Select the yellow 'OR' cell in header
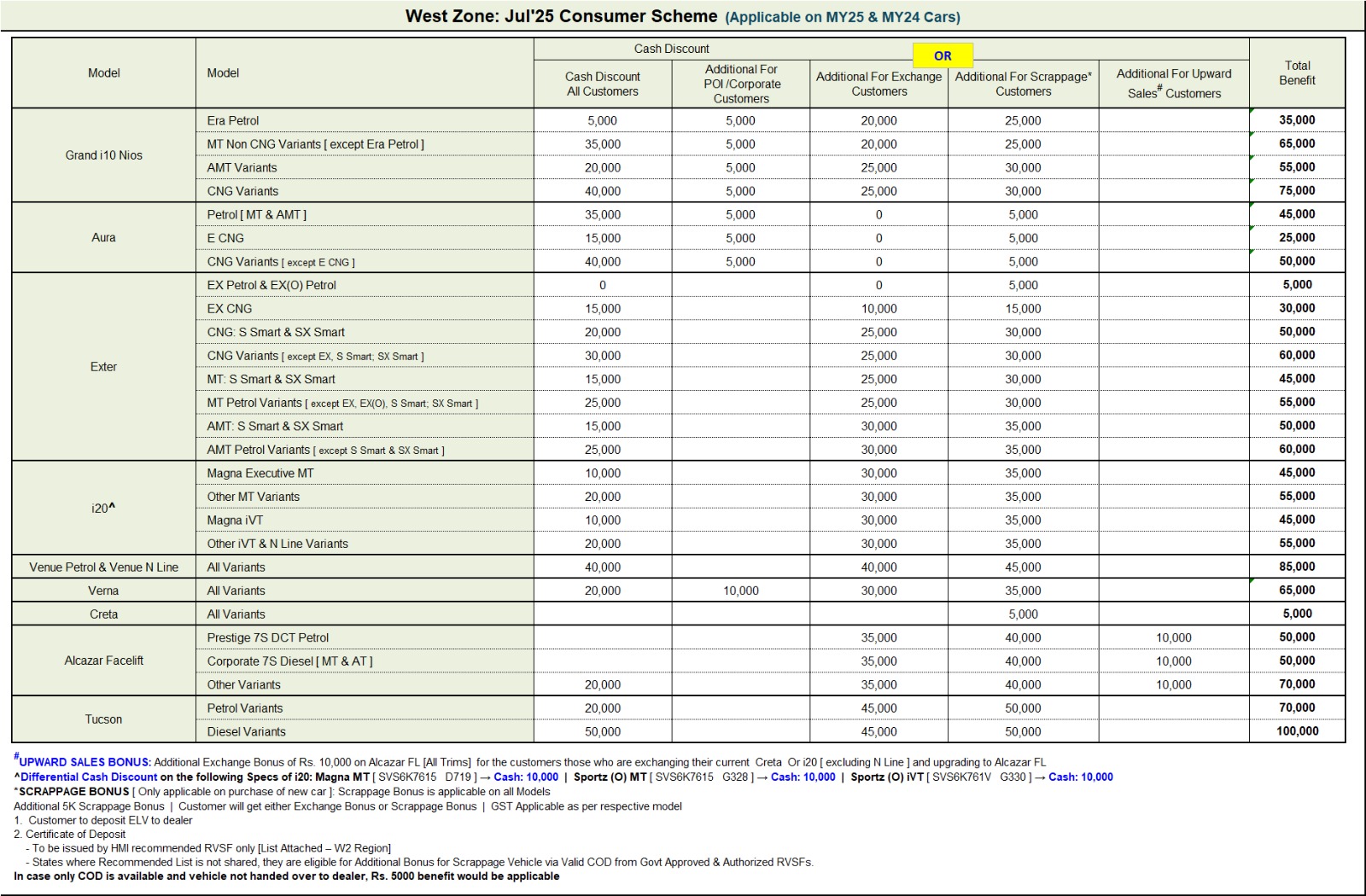Image resolution: width=1366 pixels, height=896 pixels. [943, 55]
